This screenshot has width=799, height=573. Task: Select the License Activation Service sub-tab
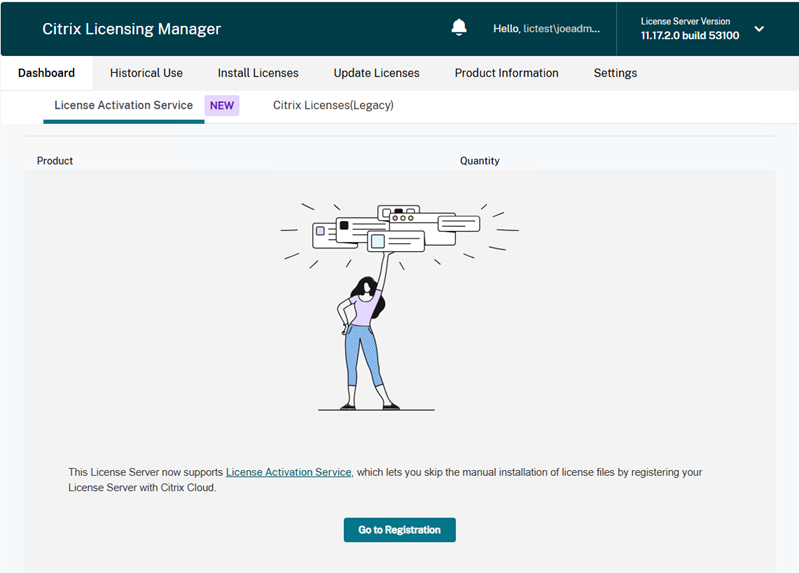point(123,105)
